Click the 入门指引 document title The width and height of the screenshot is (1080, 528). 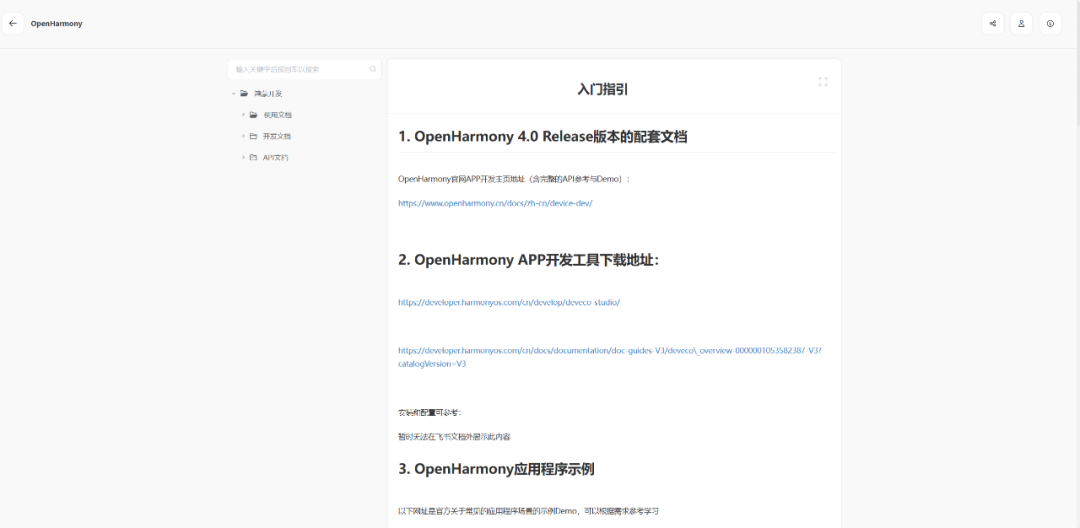(602, 89)
